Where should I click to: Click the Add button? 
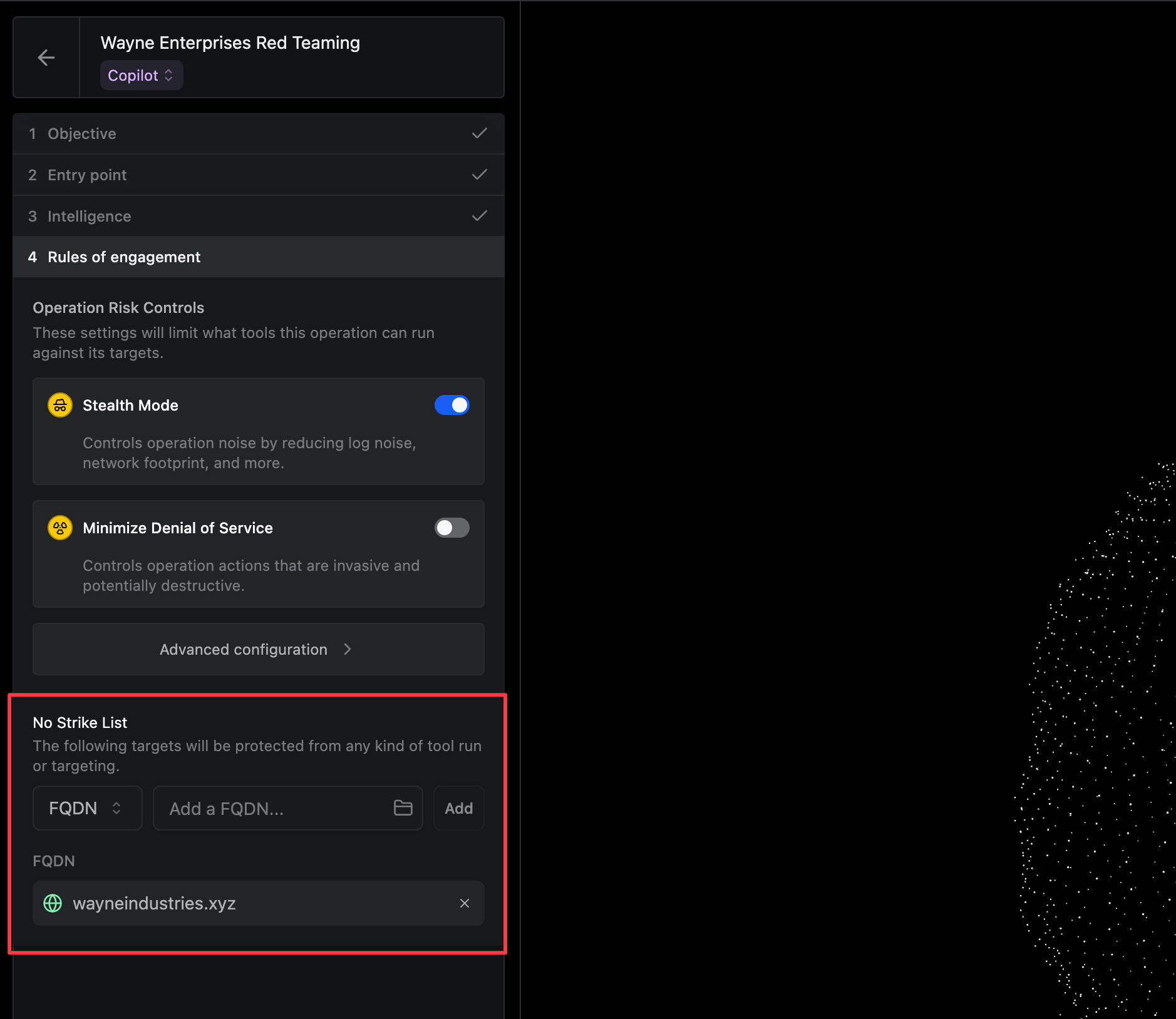pos(458,808)
